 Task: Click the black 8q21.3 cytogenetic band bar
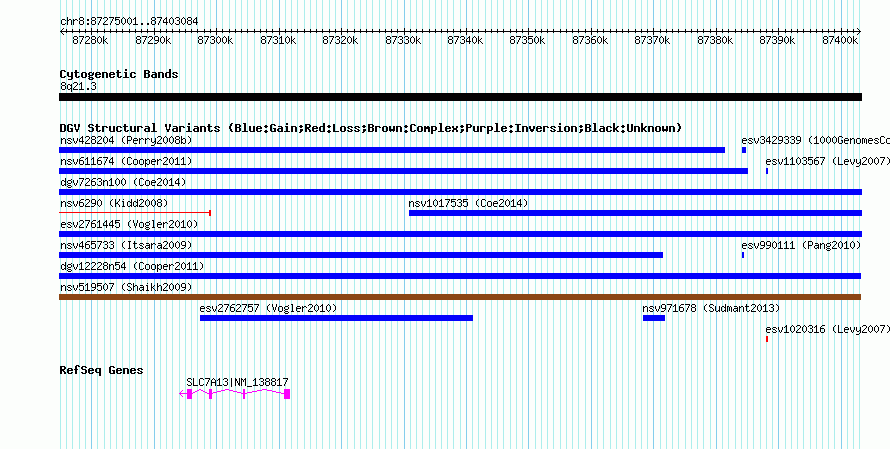click(x=460, y=97)
